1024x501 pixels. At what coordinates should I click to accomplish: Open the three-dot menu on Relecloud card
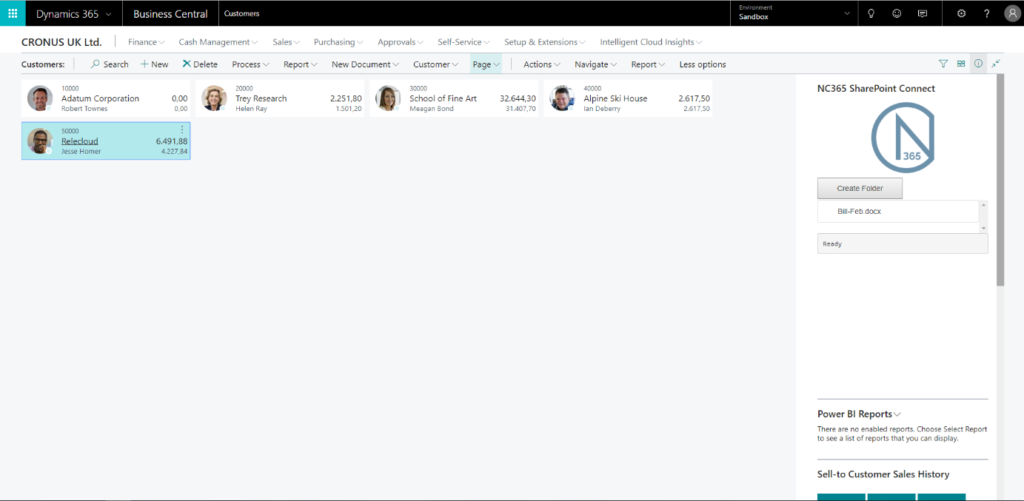pos(182,130)
